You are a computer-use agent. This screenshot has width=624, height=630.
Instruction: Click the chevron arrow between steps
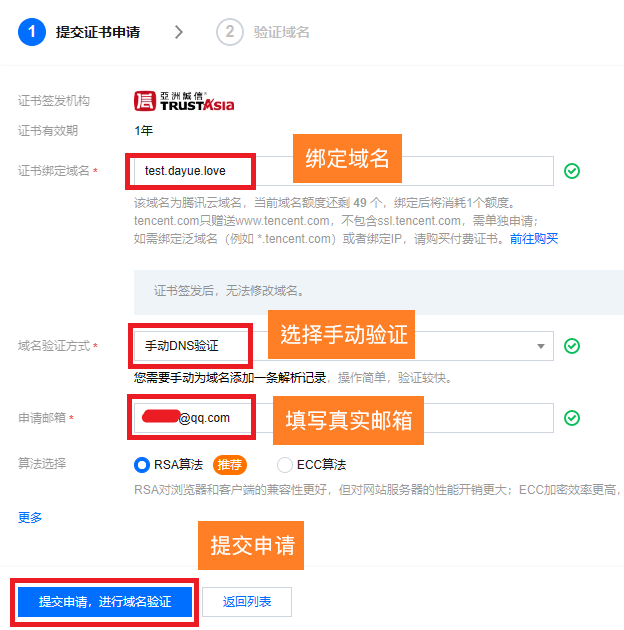179,32
